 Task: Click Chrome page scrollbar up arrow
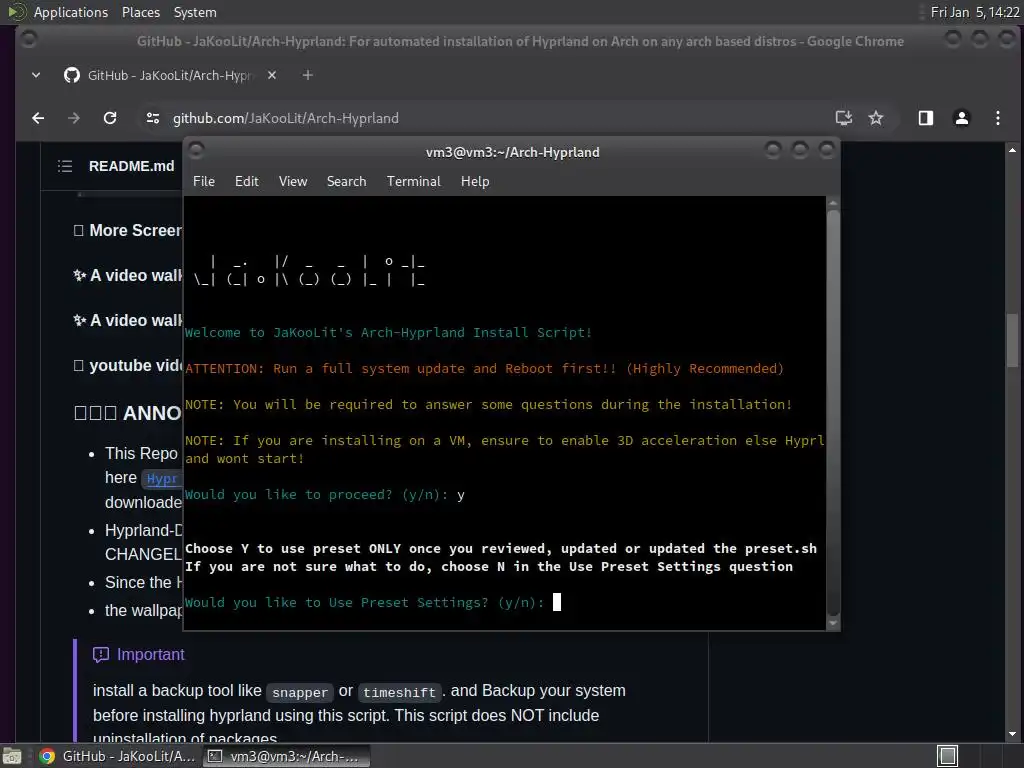[x=1012, y=151]
